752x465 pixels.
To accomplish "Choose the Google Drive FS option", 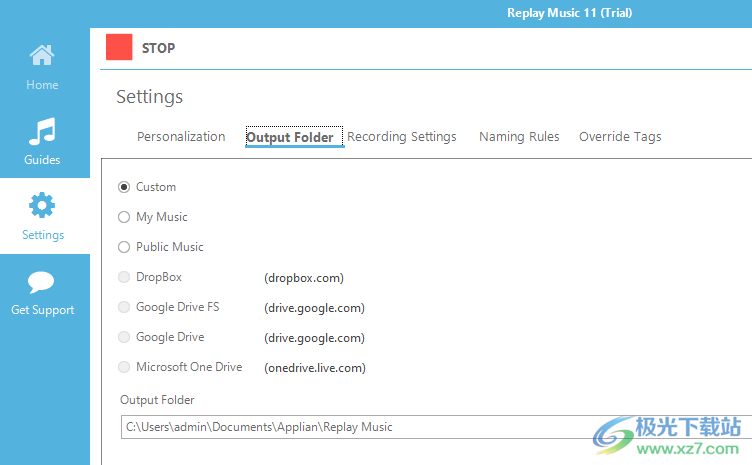I will pyautogui.click(x=124, y=307).
